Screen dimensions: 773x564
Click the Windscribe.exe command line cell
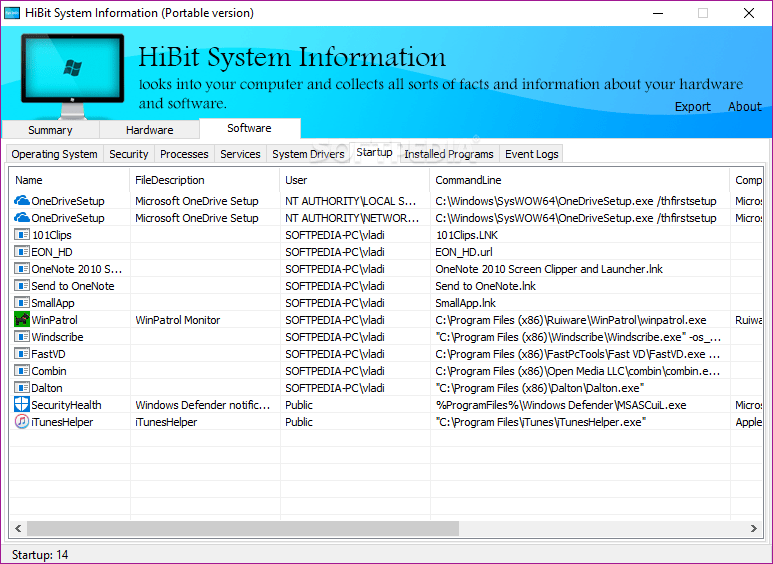[578, 337]
